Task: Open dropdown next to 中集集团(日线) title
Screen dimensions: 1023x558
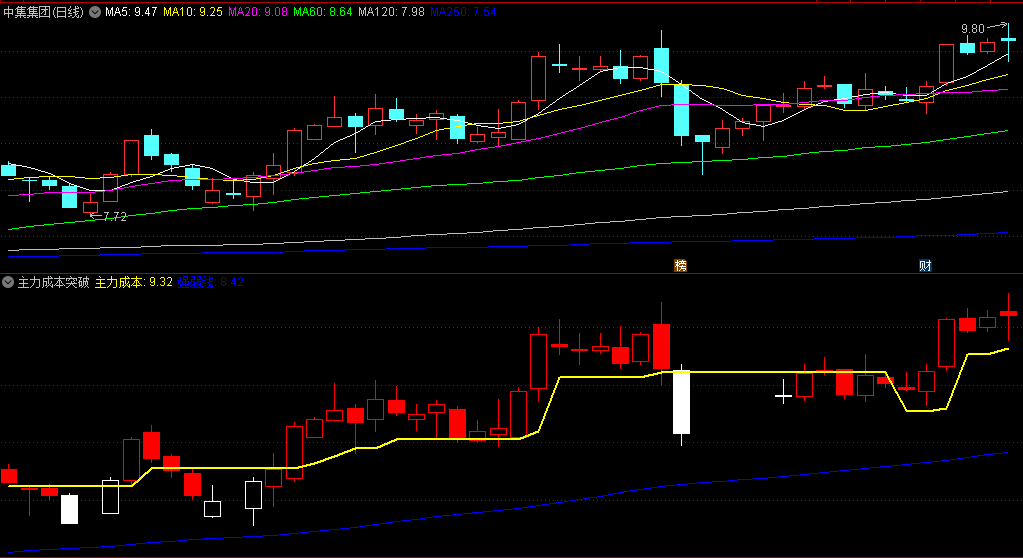Action: pyautogui.click(x=95, y=12)
